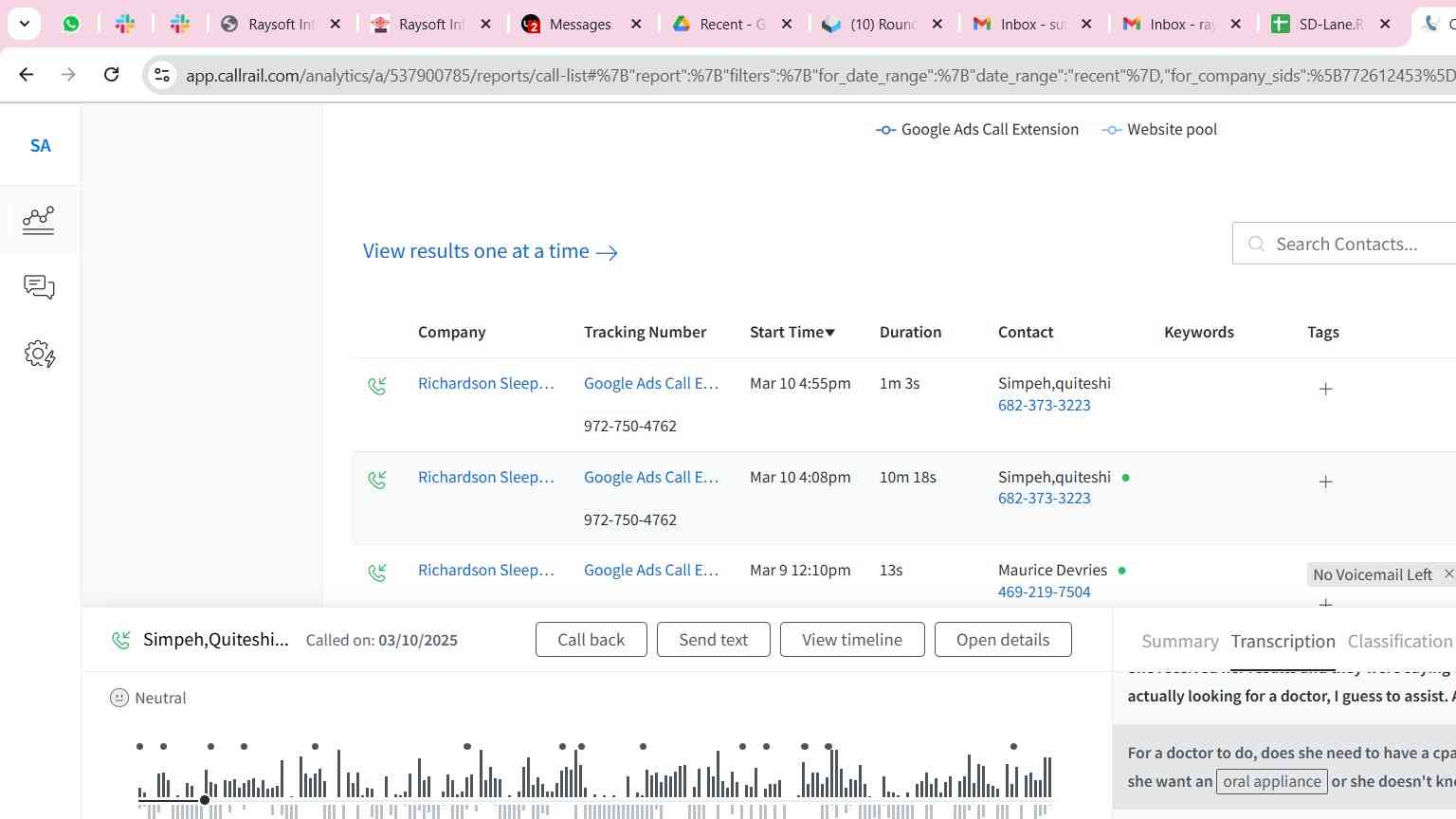Click the call recording waveform playhead
Screen dimensions: 1456x819
205,800
